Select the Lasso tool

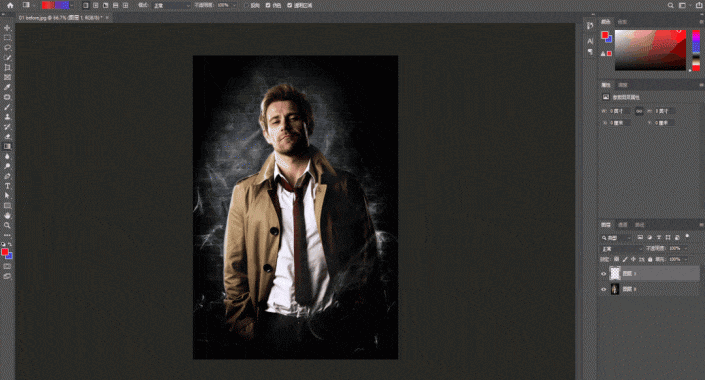point(7,48)
